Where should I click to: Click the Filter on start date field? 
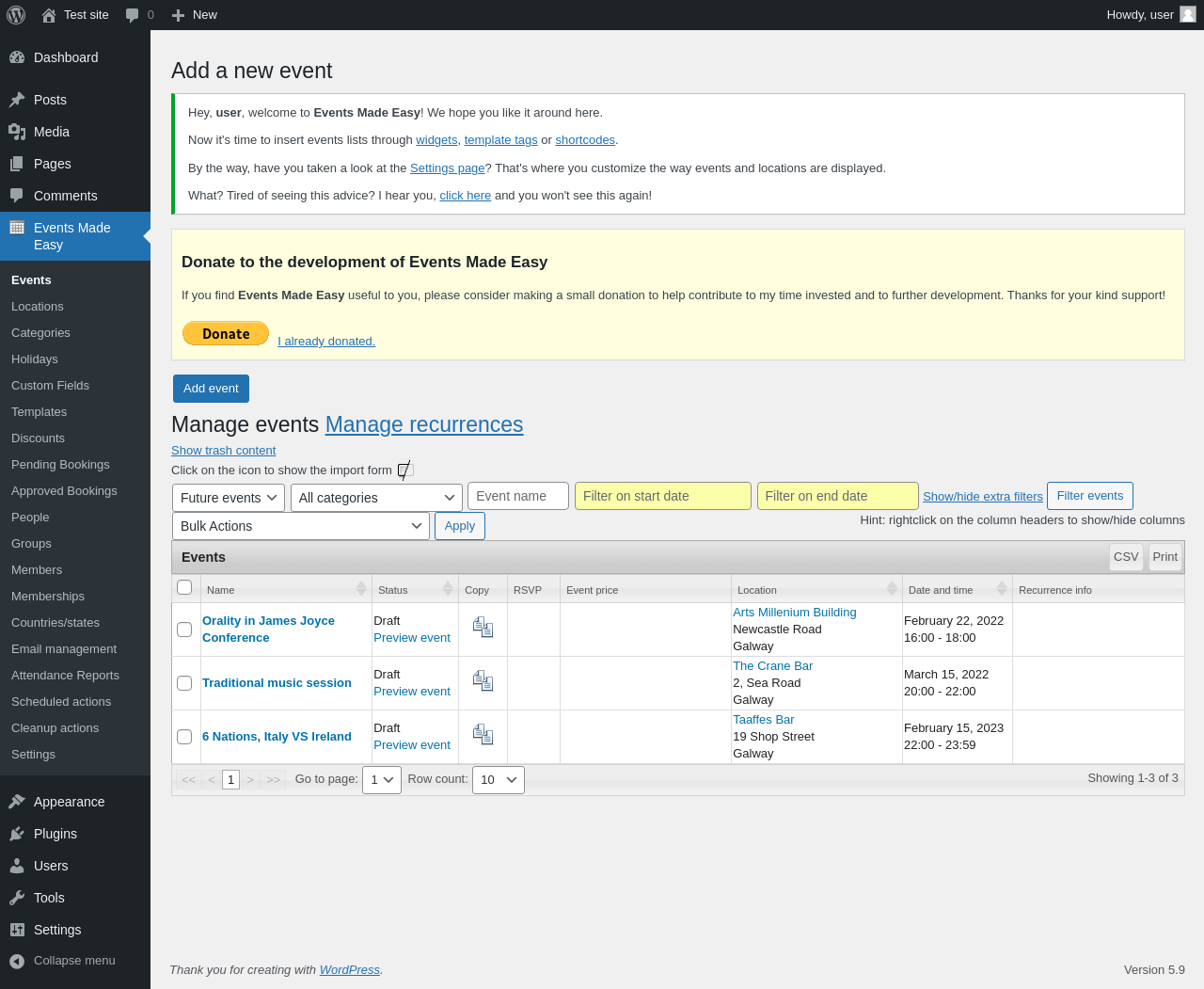coord(663,496)
